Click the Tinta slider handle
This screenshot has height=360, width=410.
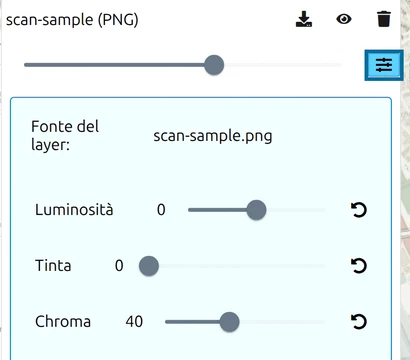[149, 266]
